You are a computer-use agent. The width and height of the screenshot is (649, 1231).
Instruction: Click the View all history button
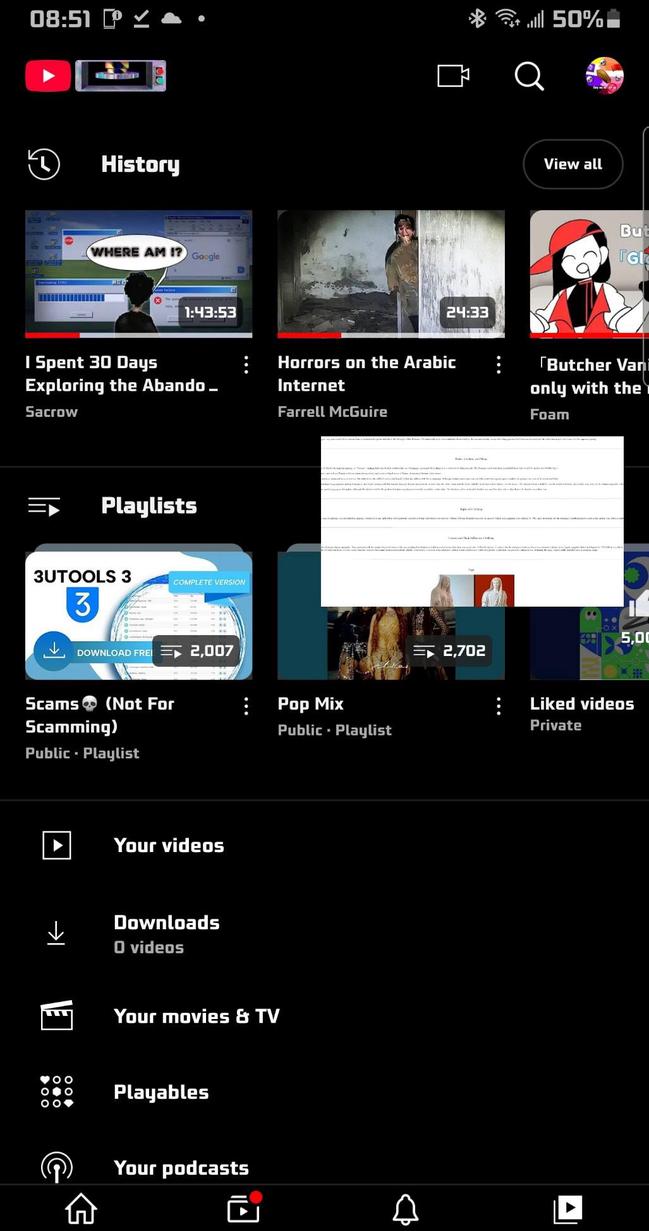pyautogui.click(x=573, y=164)
